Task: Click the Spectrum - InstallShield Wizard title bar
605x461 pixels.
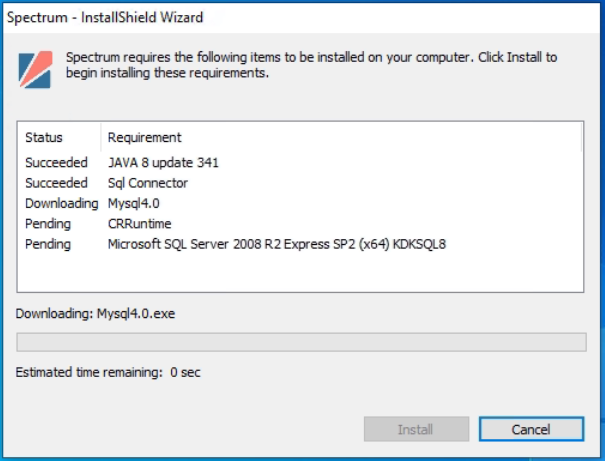Action: coord(302,17)
